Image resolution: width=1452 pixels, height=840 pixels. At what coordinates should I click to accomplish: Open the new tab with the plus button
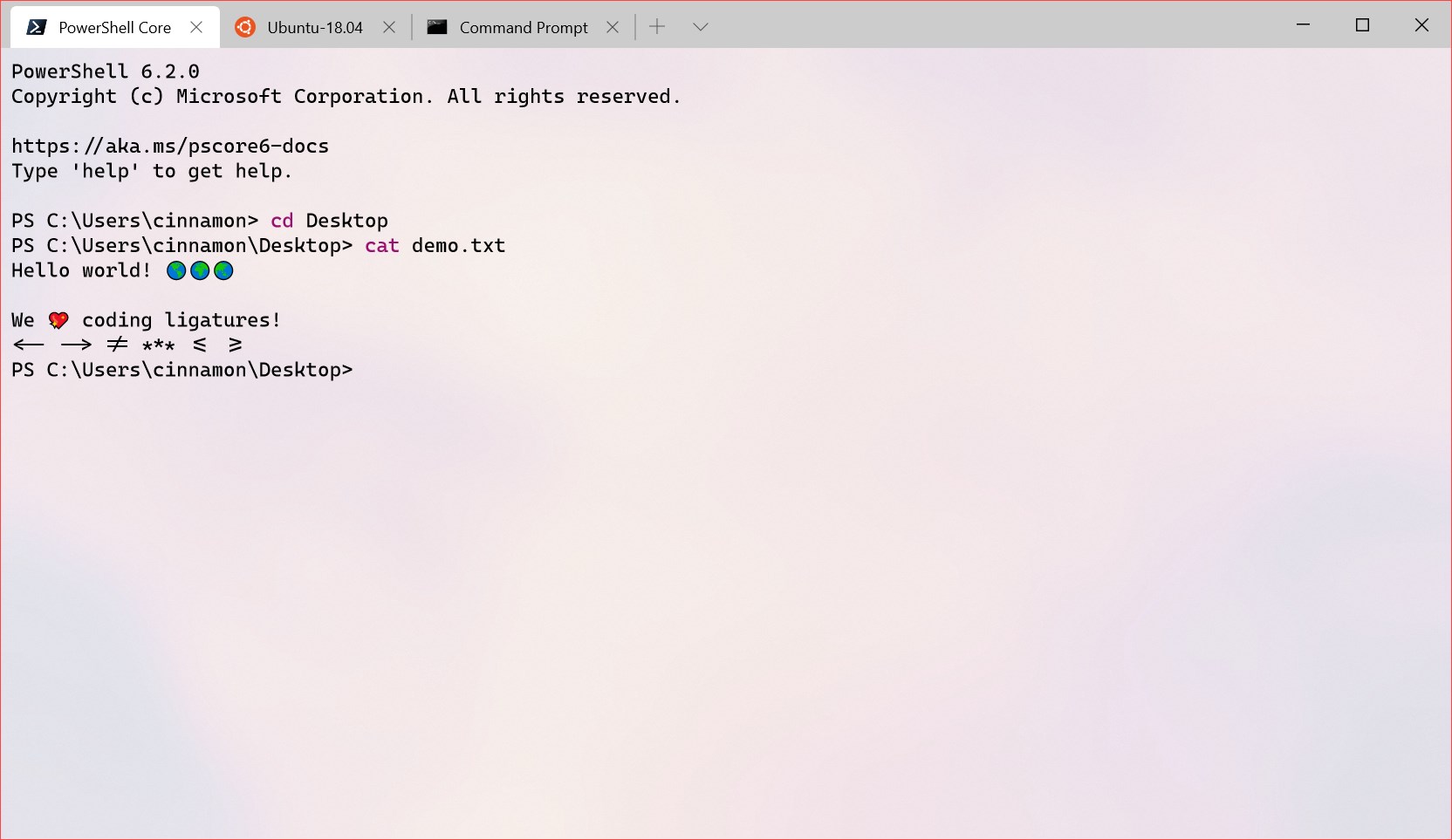pos(657,26)
